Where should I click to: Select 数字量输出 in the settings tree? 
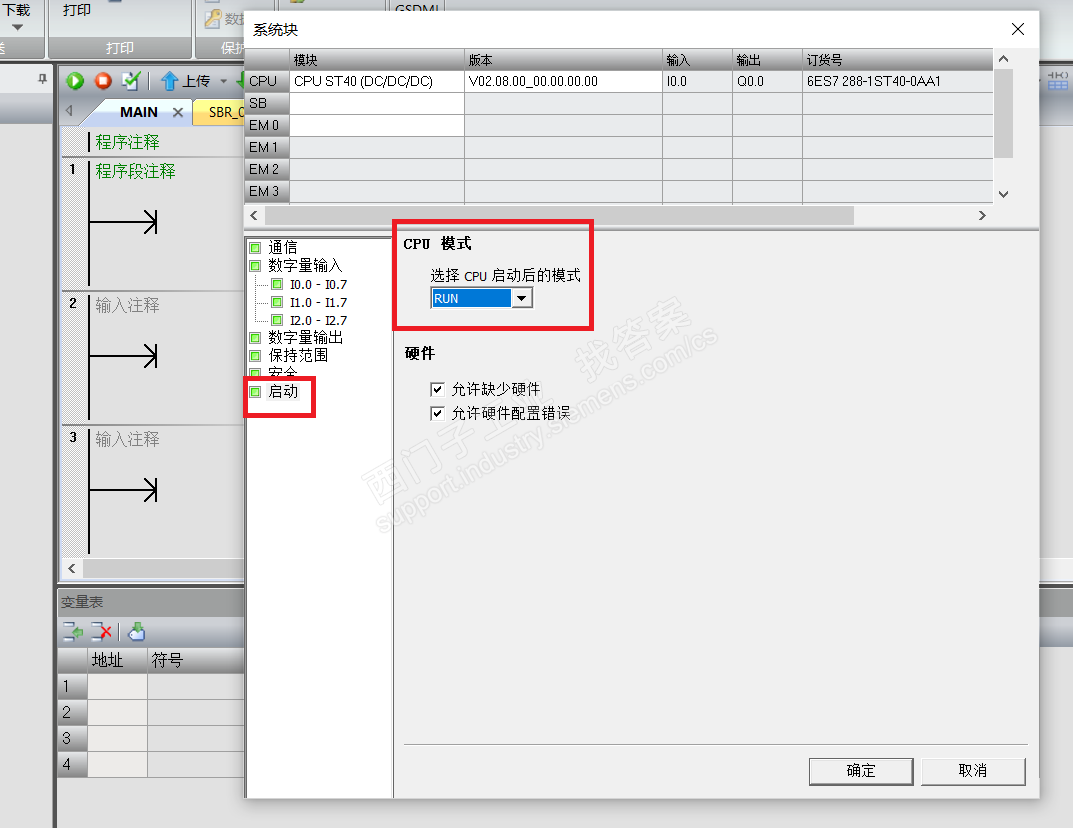[x=306, y=337]
